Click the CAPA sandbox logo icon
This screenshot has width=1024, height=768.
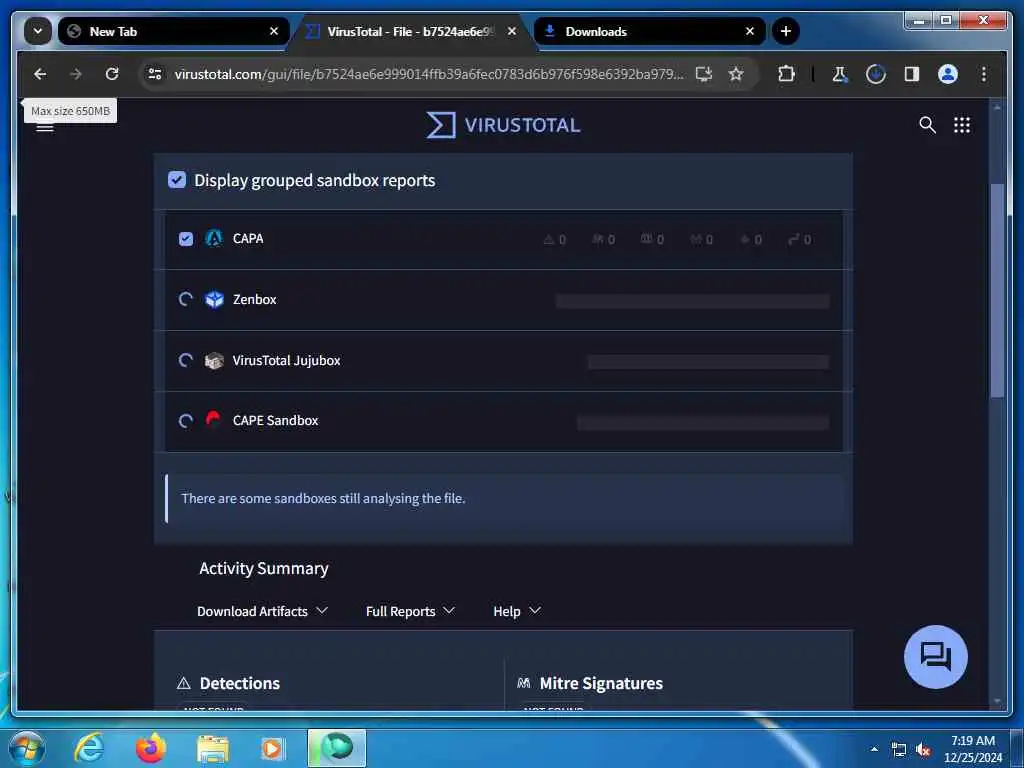[x=214, y=238]
